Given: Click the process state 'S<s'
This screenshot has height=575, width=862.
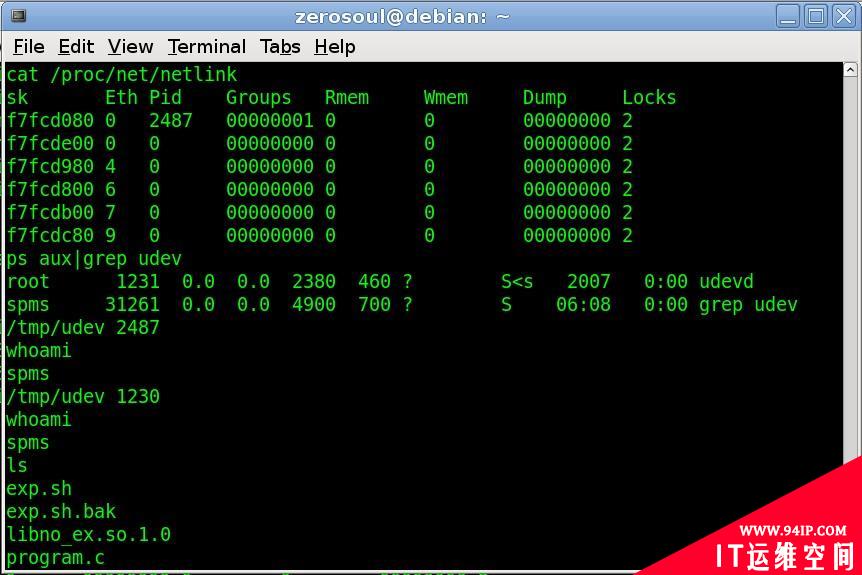Looking at the screenshot, I should (x=517, y=281).
